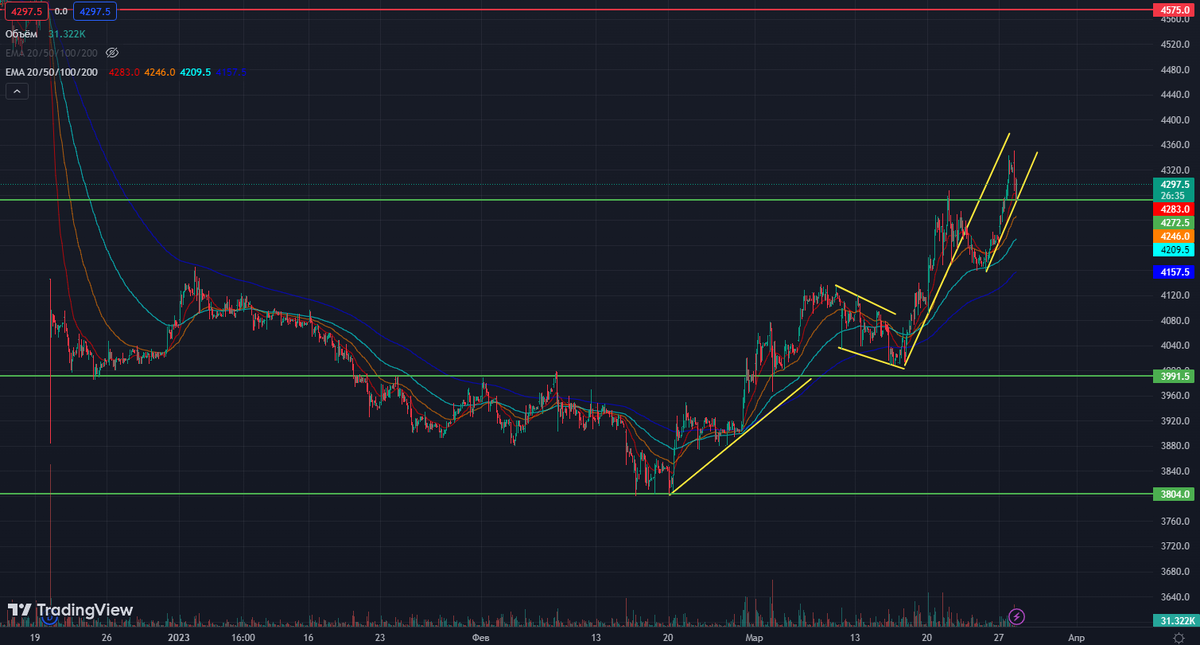Select the Объём volume indicator label
Image resolution: width=1200 pixels, height=645 pixels.
22,33
